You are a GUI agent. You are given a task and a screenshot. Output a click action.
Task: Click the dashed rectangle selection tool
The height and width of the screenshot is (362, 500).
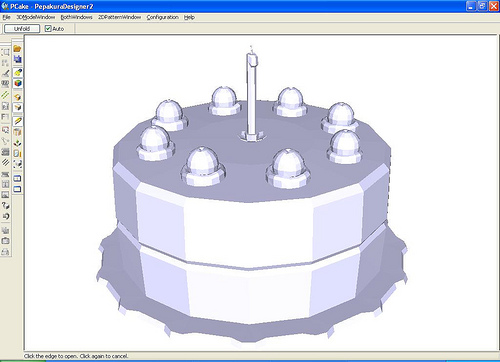click(5, 52)
